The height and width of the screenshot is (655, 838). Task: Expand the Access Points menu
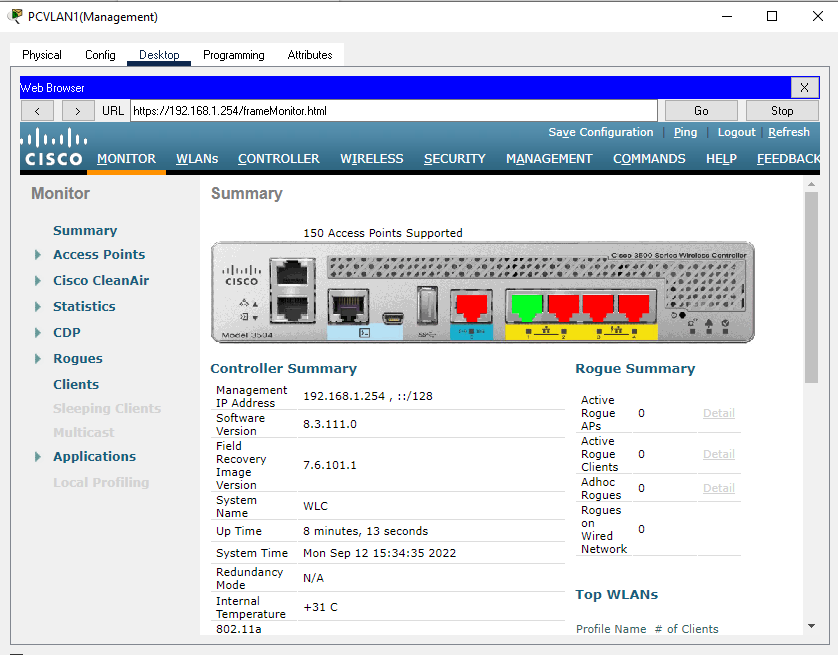(x=37, y=255)
